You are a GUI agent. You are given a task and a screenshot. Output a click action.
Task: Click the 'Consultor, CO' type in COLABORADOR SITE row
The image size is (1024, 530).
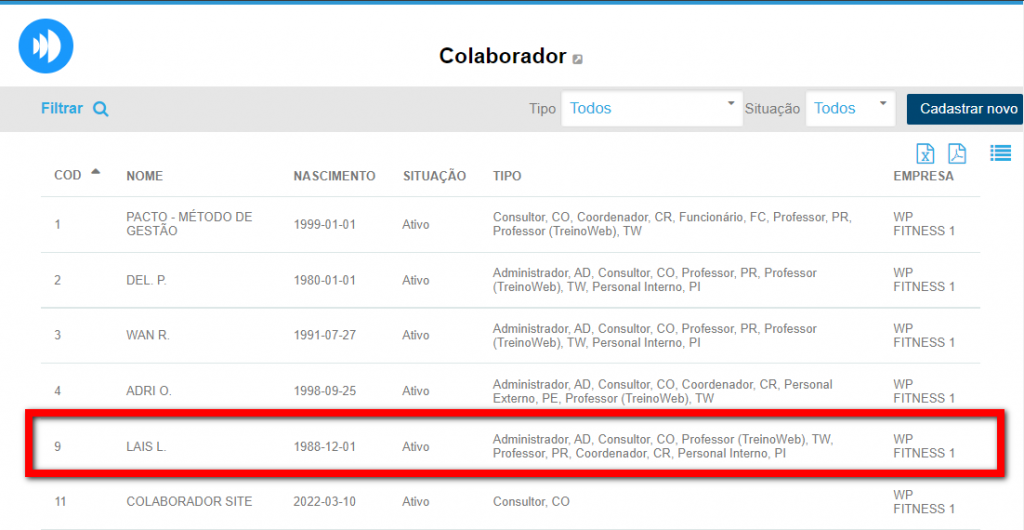[x=531, y=502]
